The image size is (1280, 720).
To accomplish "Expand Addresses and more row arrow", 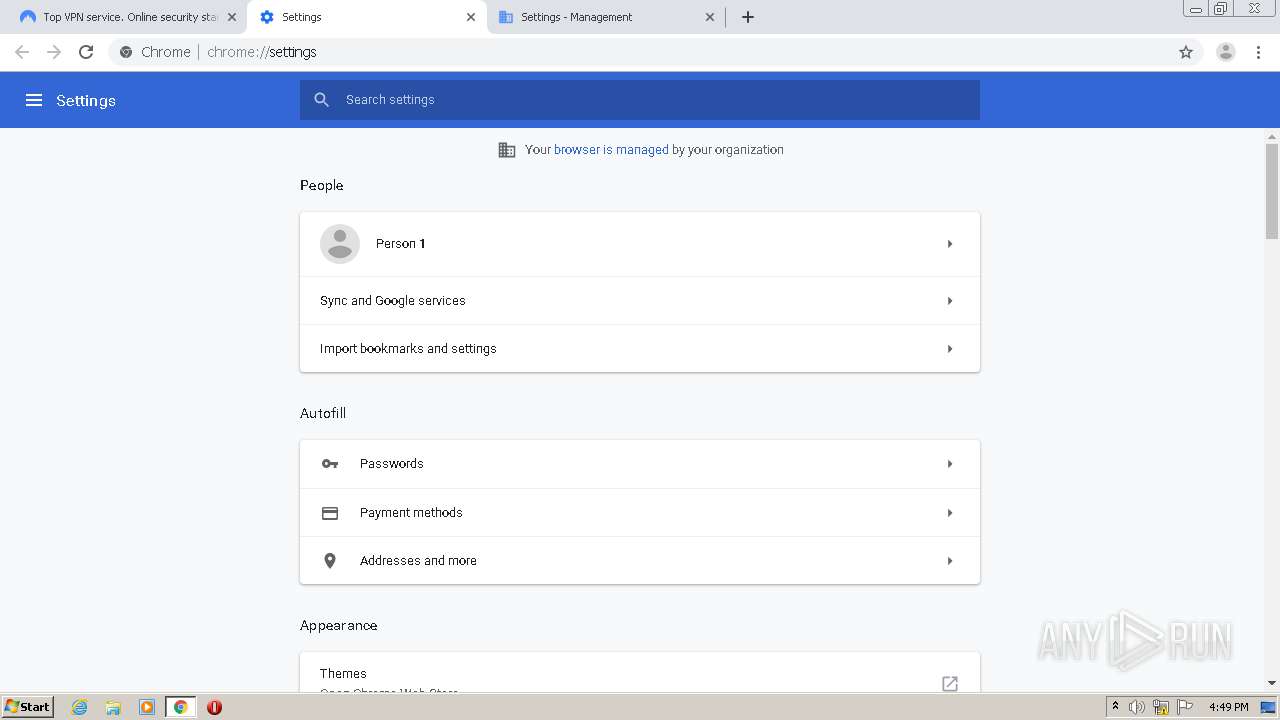I will pos(950,561).
